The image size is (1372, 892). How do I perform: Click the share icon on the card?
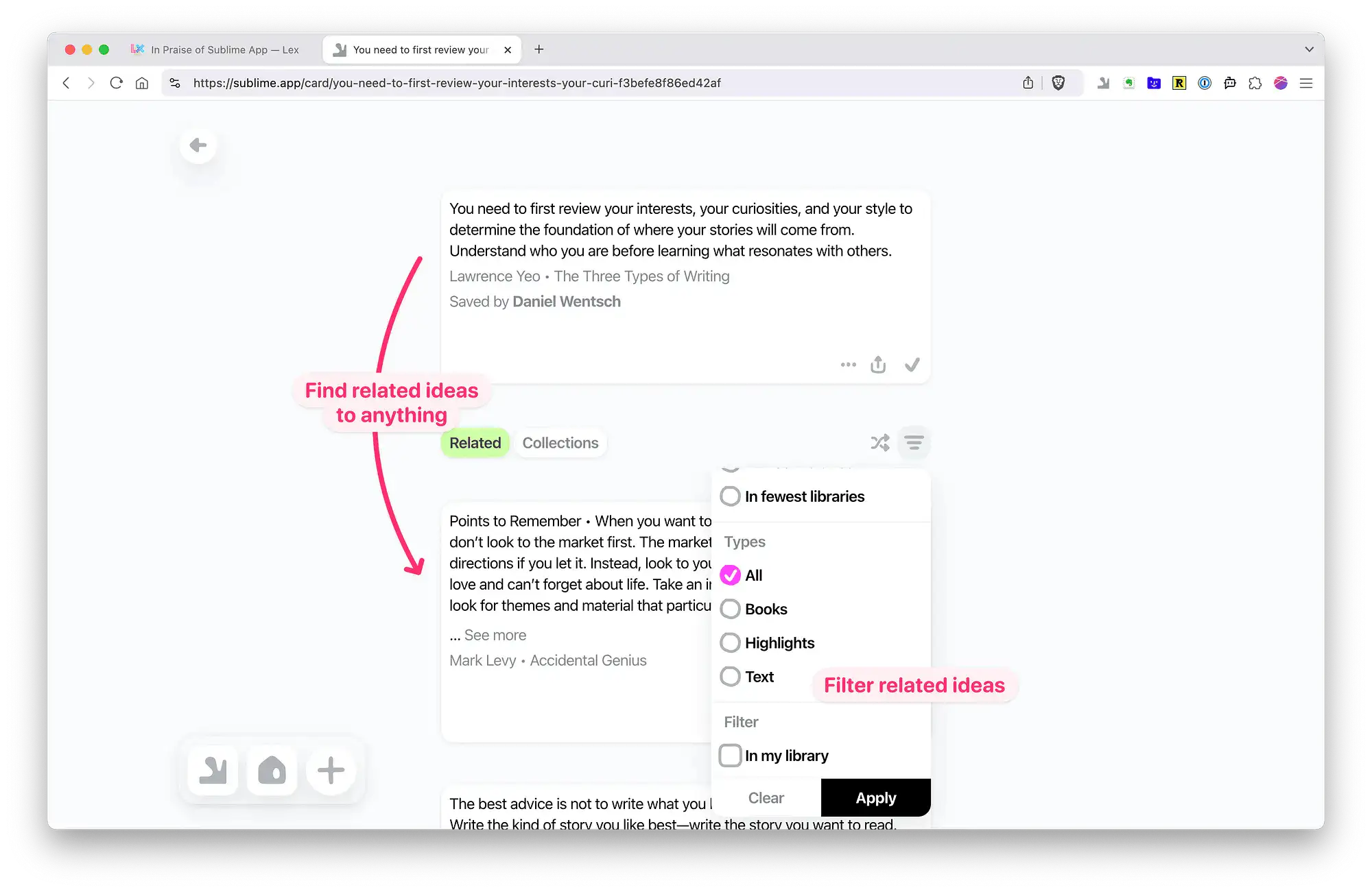[878, 365]
